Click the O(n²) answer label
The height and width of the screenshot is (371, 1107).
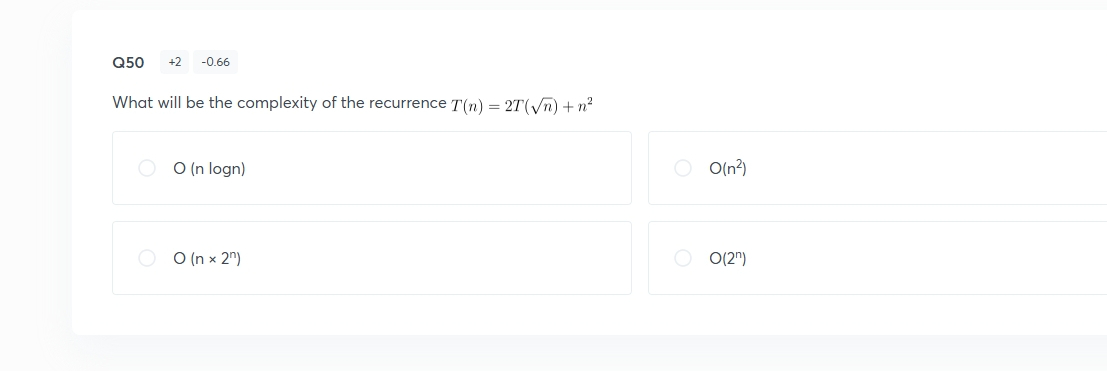pyautogui.click(x=728, y=168)
